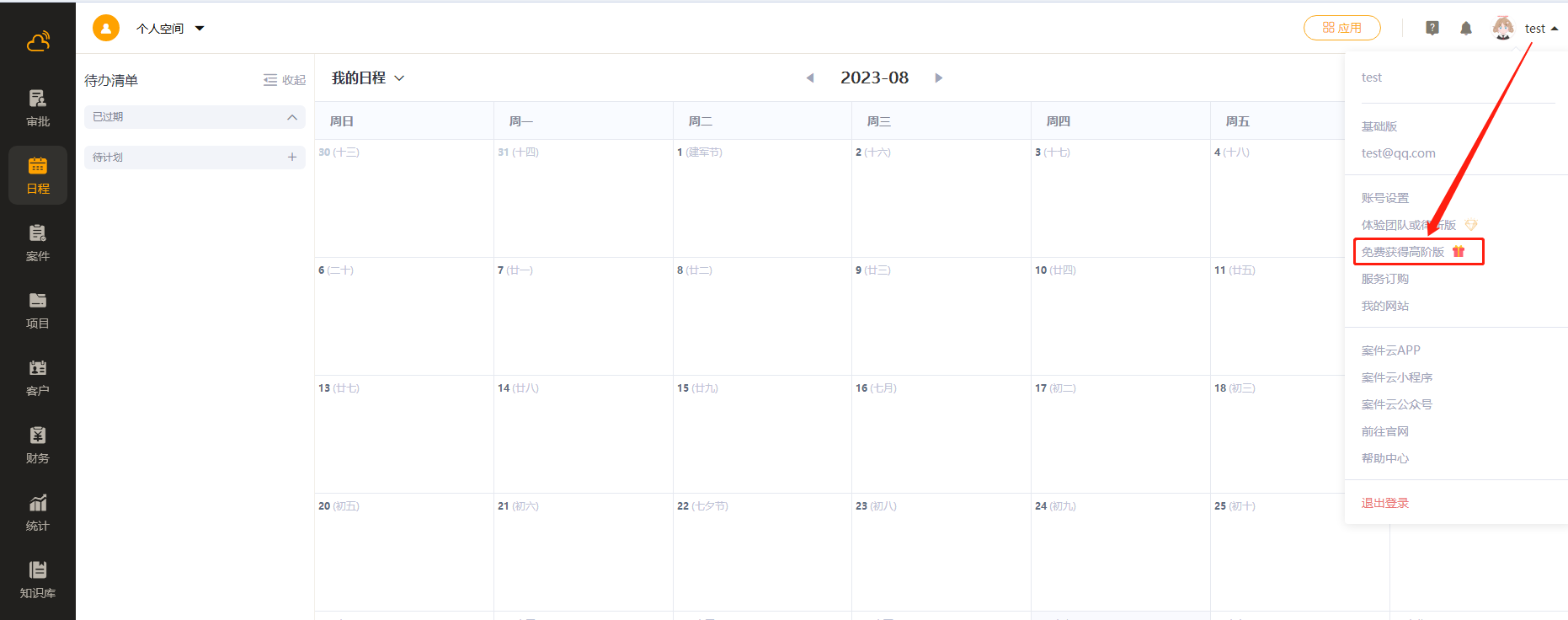This screenshot has width=1568, height=620.
Task: Select 免费获得高阶版 menu item
Action: 1403,252
